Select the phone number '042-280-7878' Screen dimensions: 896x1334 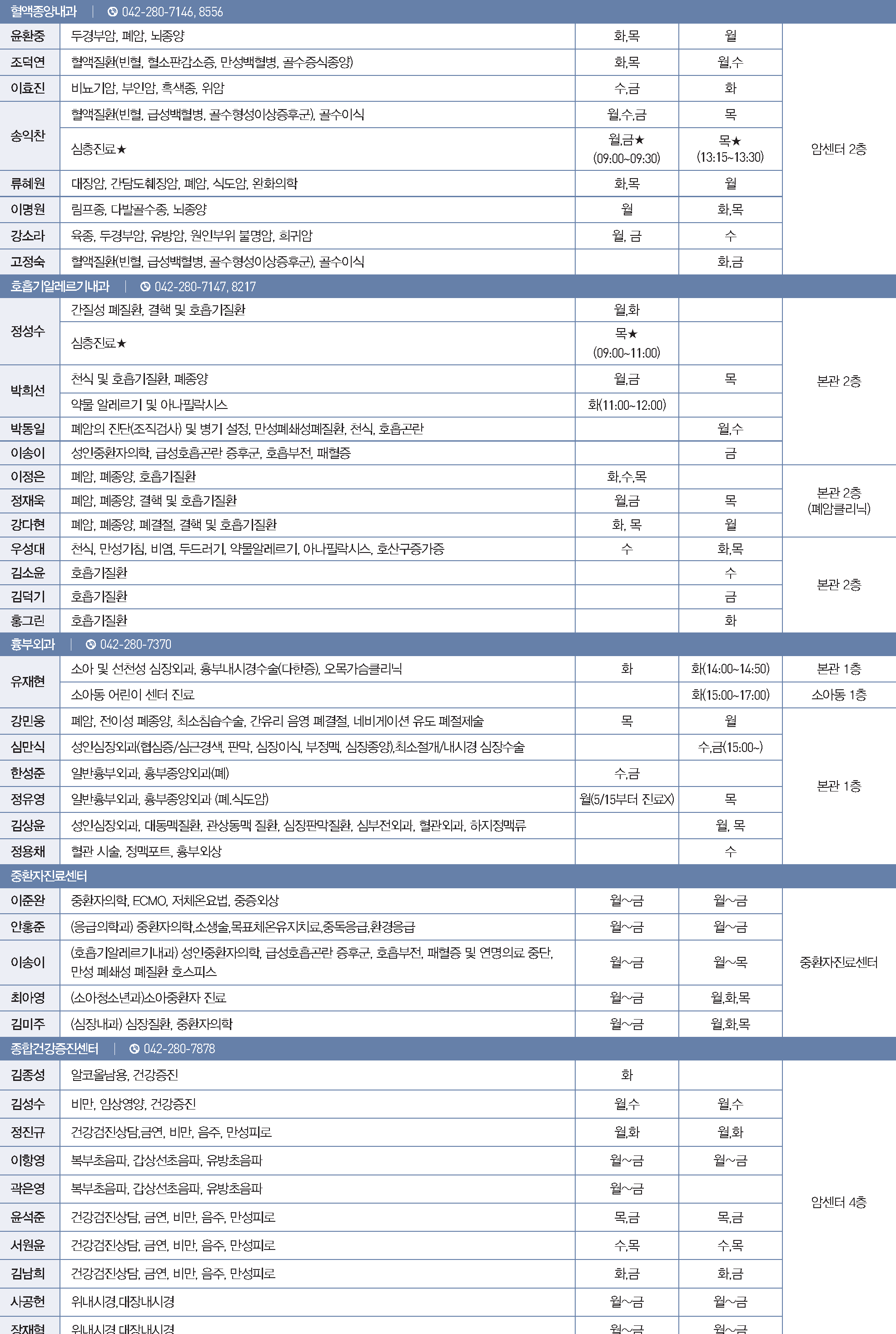(179, 1049)
